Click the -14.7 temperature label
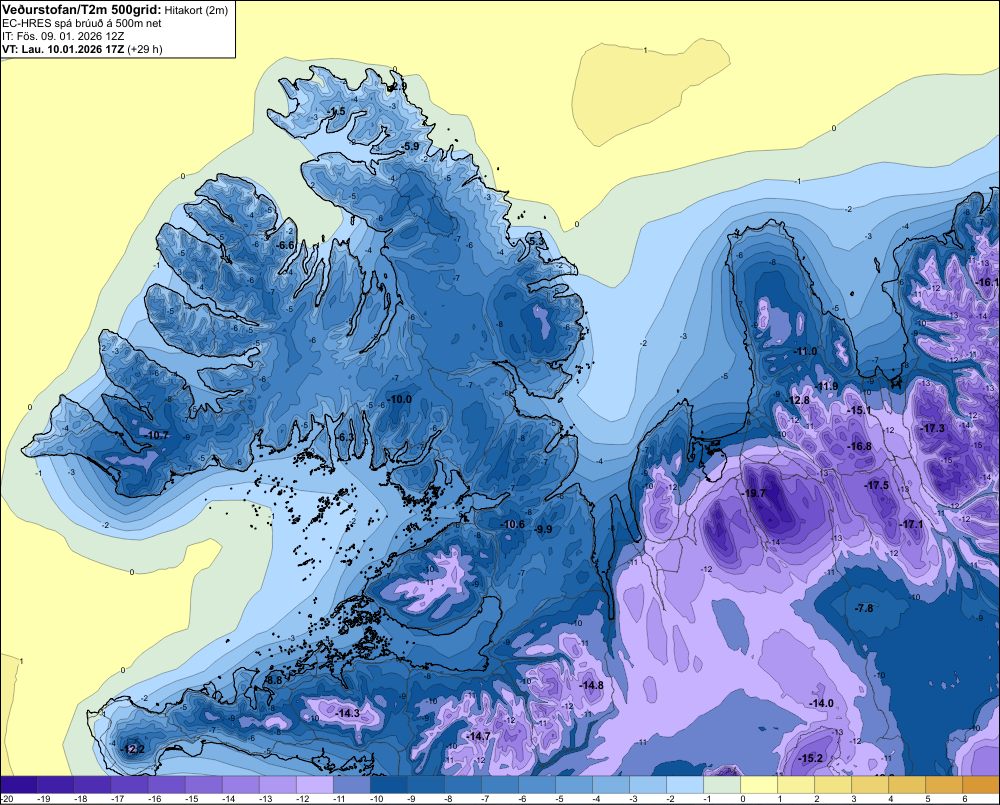Viewport: 1000px width, 805px height. [478, 736]
